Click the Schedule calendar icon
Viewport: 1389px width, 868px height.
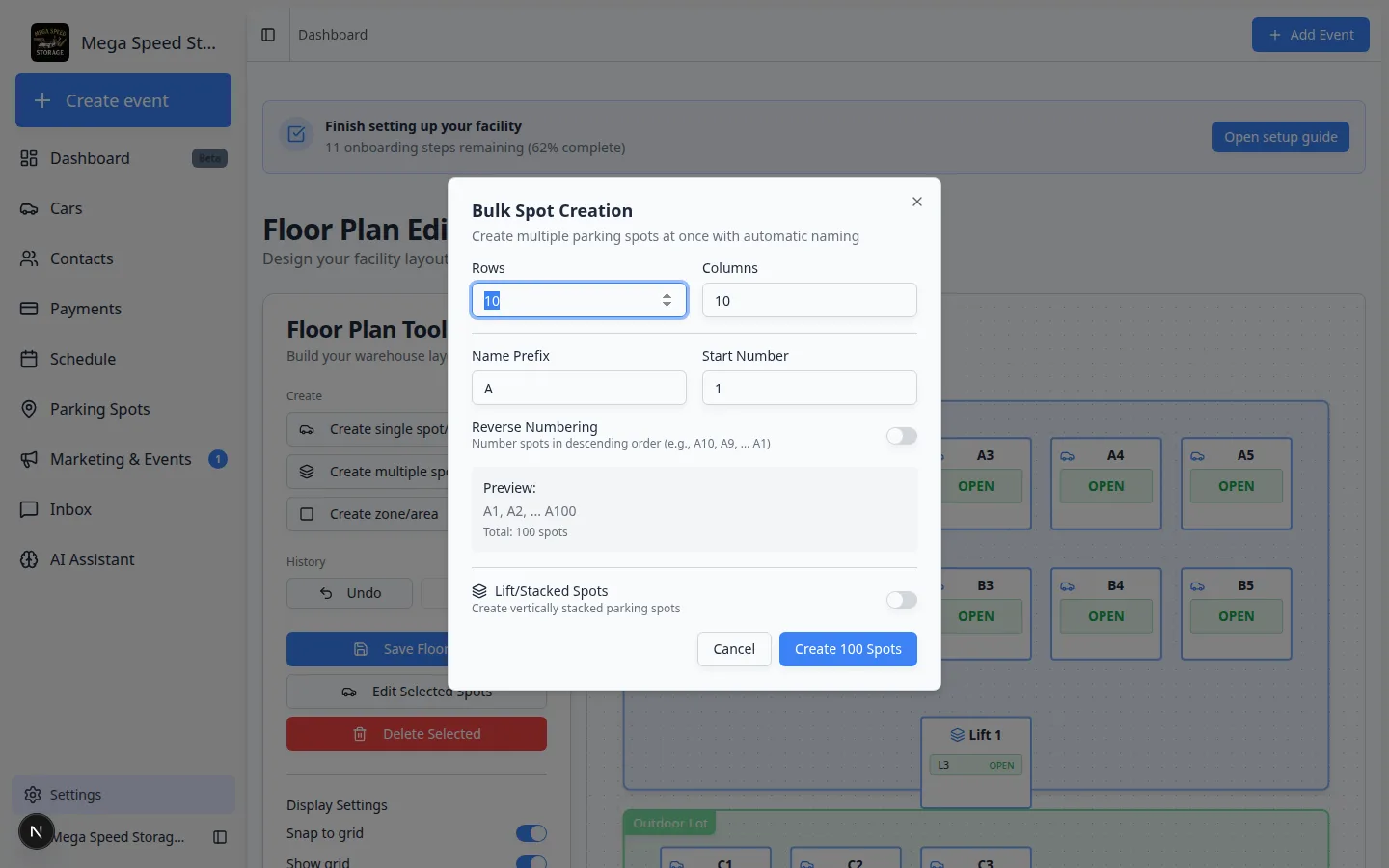(29, 359)
